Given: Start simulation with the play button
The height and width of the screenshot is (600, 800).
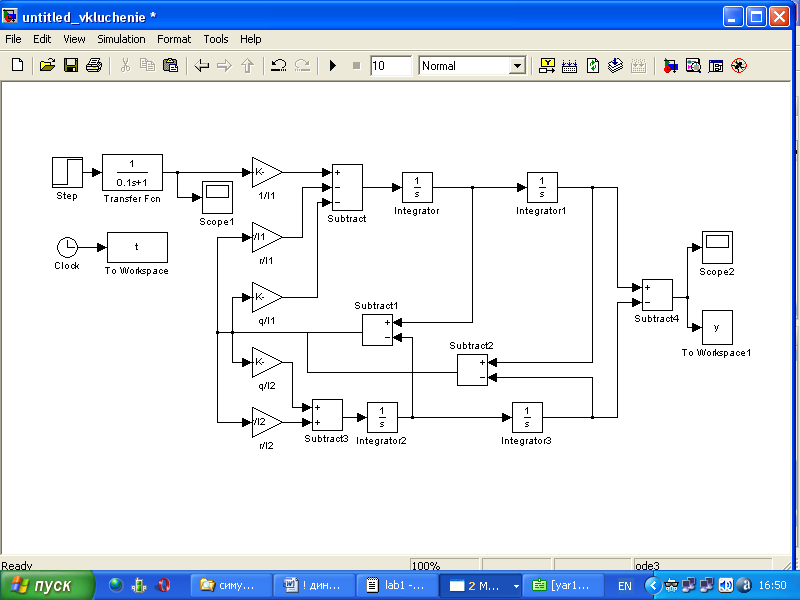Looking at the screenshot, I should (x=333, y=66).
